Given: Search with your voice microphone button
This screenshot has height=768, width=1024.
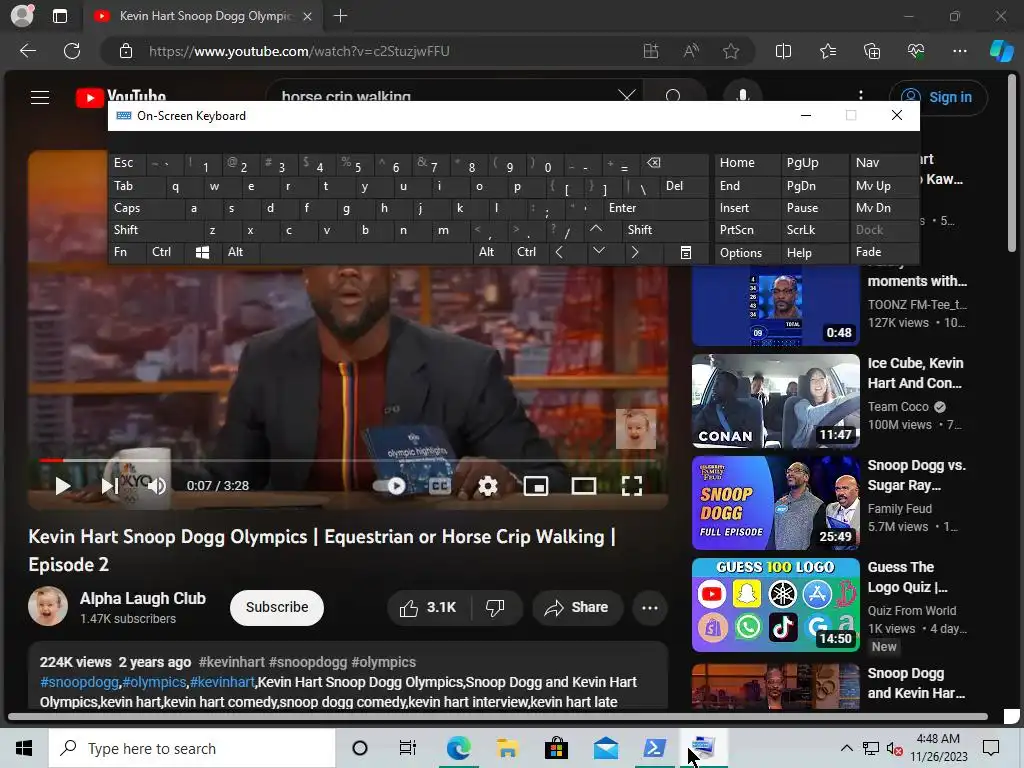Looking at the screenshot, I should 743,95.
